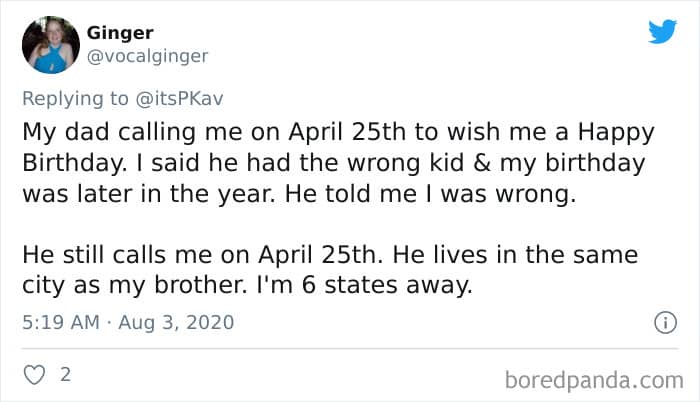Open the tweet info circle icon
This screenshot has width=700, height=402.
click(661, 322)
